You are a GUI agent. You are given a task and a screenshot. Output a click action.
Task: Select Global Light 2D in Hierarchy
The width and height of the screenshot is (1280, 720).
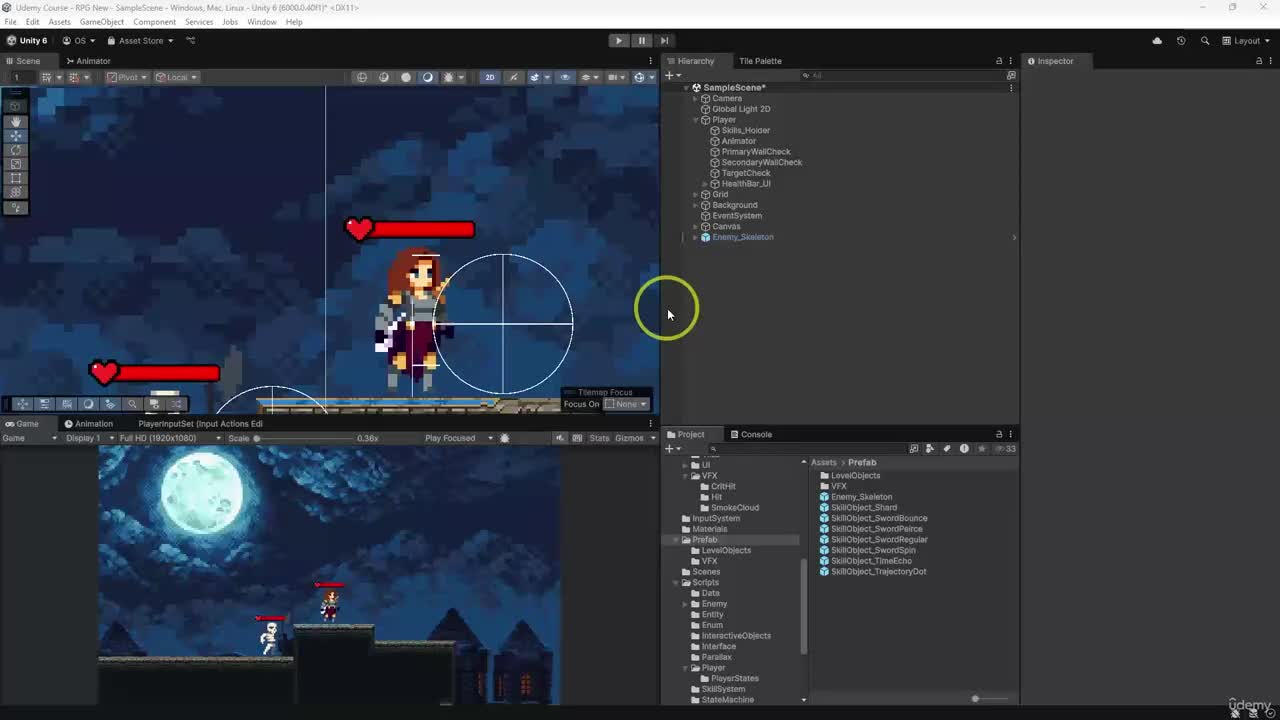point(741,109)
